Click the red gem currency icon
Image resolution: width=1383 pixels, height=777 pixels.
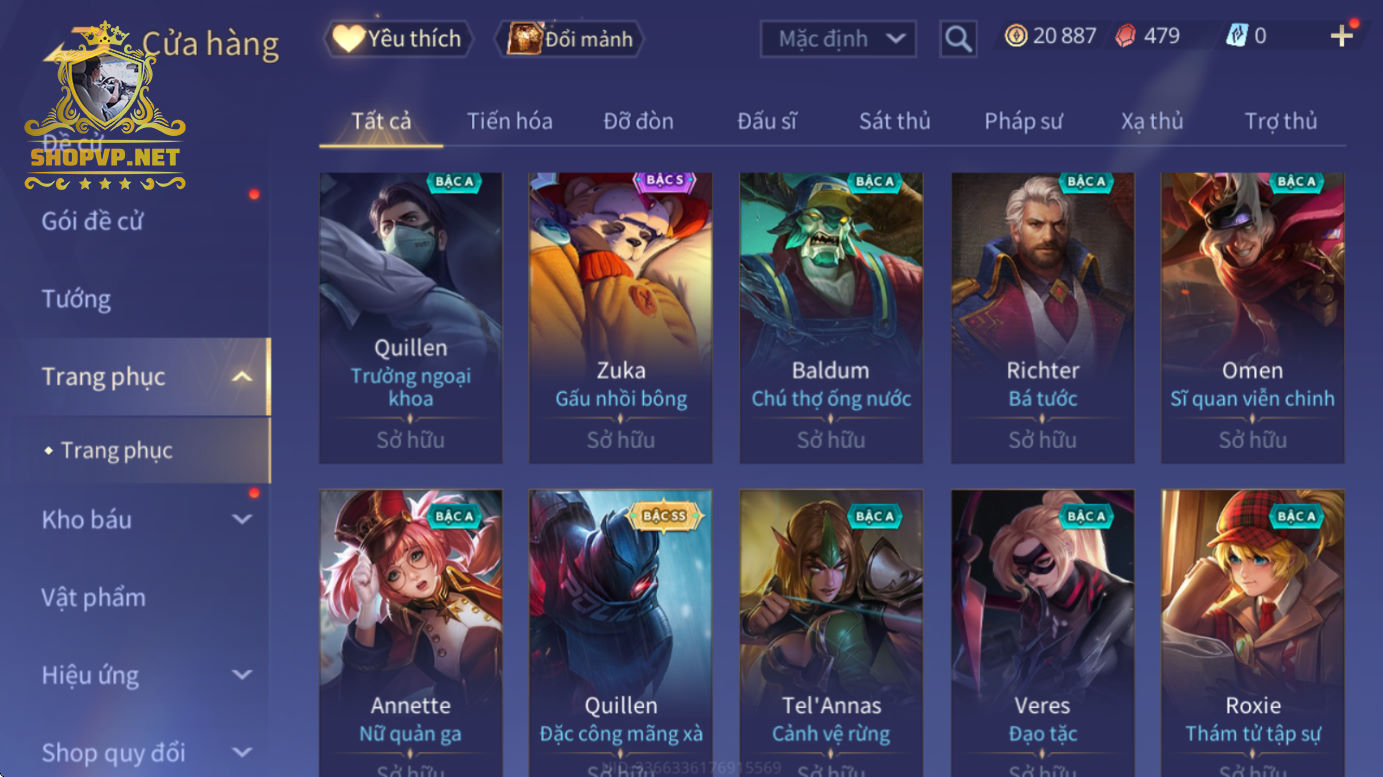(1126, 36)
